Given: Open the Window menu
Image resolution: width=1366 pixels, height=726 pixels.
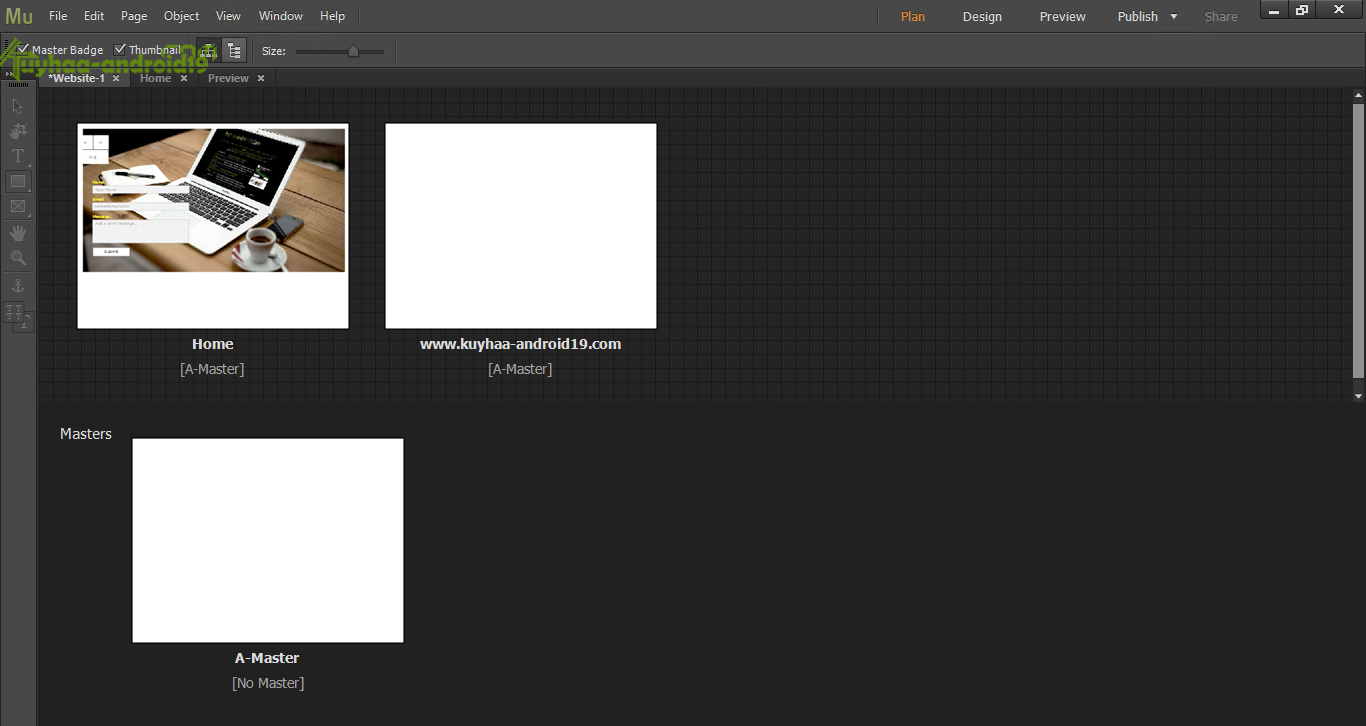Looking at the screenshot, I should [281, 16].
